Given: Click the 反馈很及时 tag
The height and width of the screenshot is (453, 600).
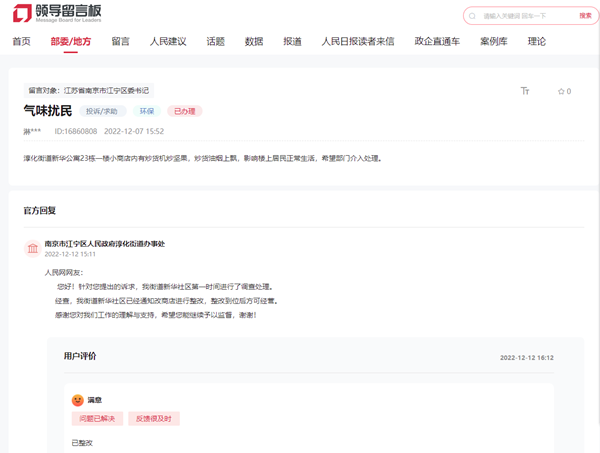Looking at the screenshot, I should click(x=154, y=419).
